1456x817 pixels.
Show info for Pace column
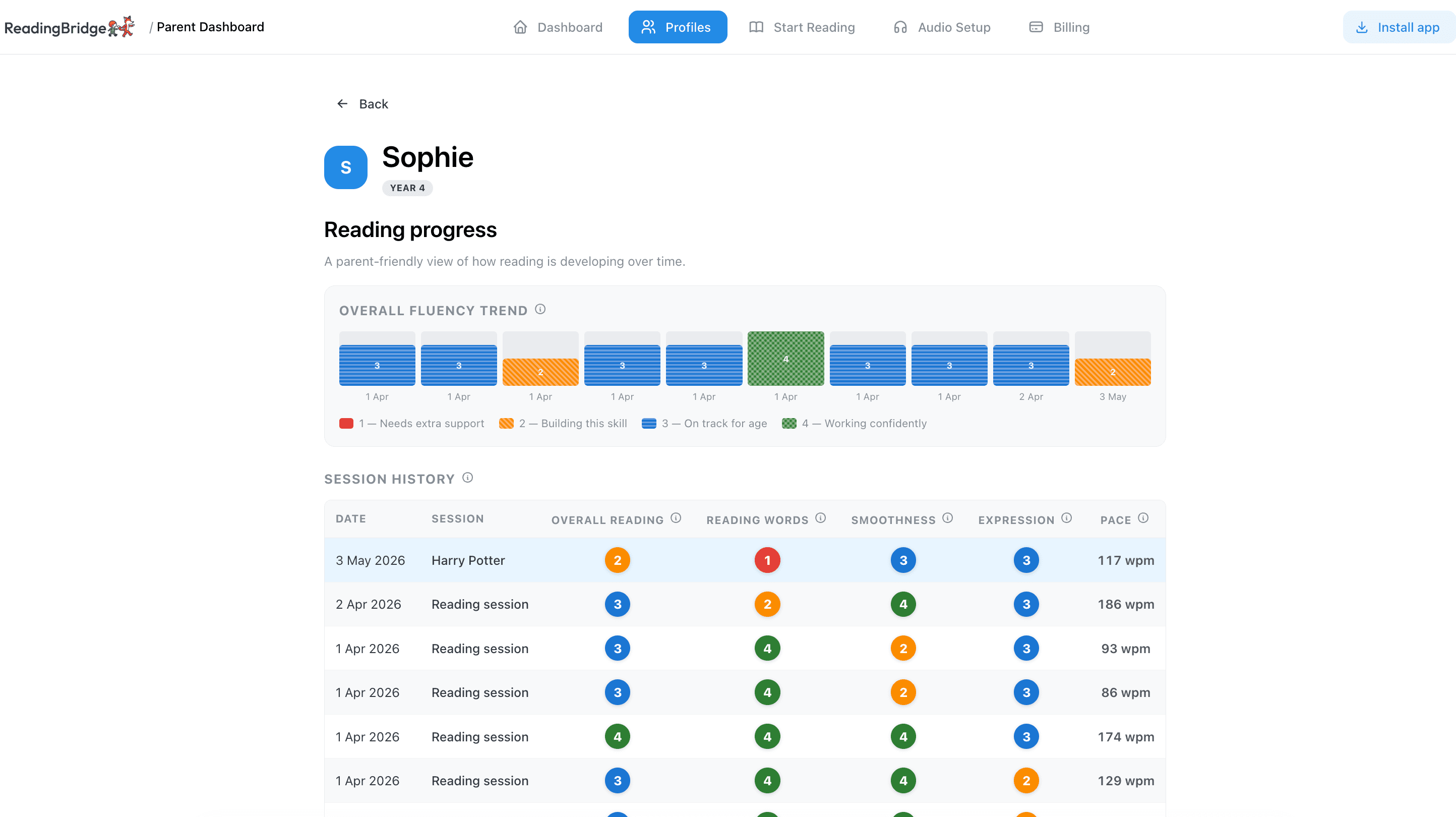(x=1143, y=518)
